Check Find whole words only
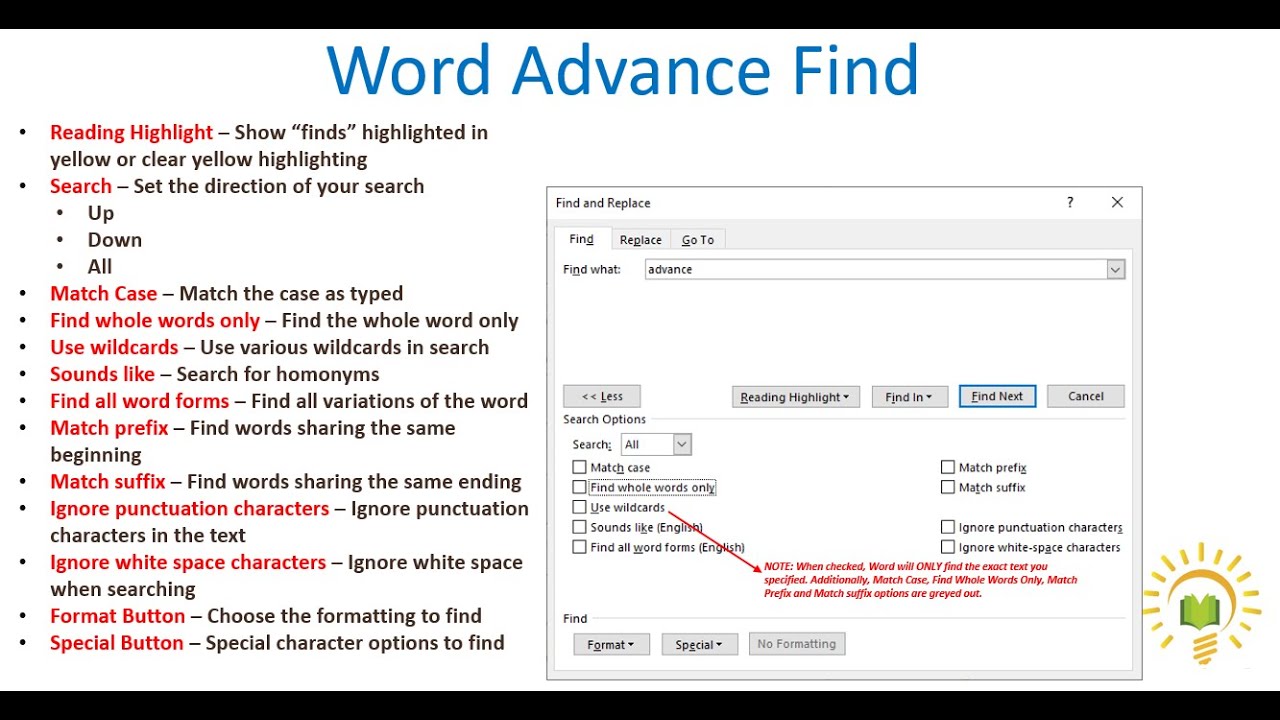 coord(579,487)
